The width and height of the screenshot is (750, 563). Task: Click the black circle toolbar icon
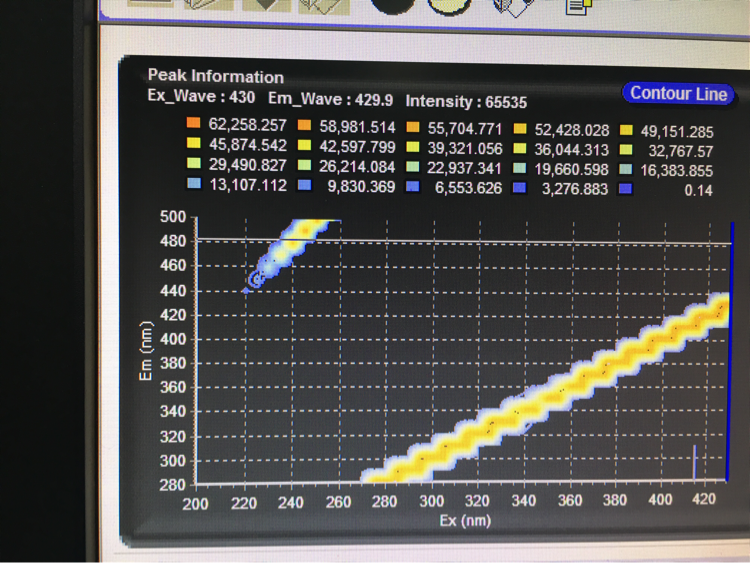tap(393, 5)
